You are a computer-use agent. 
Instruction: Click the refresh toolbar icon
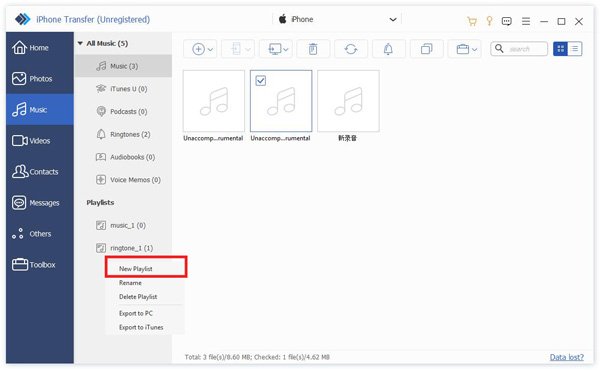(x=351, y=49)
